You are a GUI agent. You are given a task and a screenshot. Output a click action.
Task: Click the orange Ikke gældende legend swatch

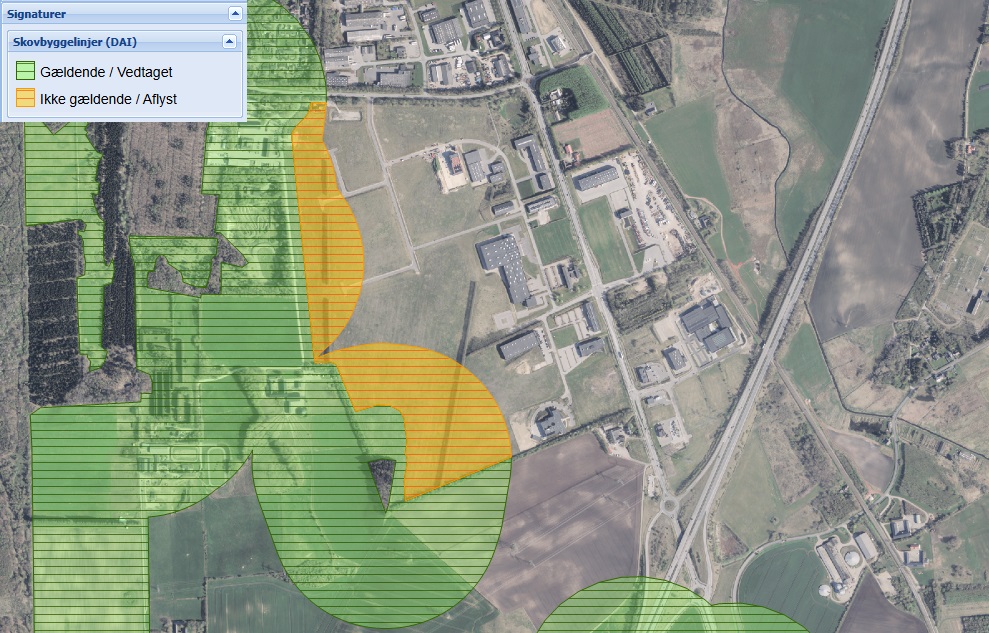point(25,99)
